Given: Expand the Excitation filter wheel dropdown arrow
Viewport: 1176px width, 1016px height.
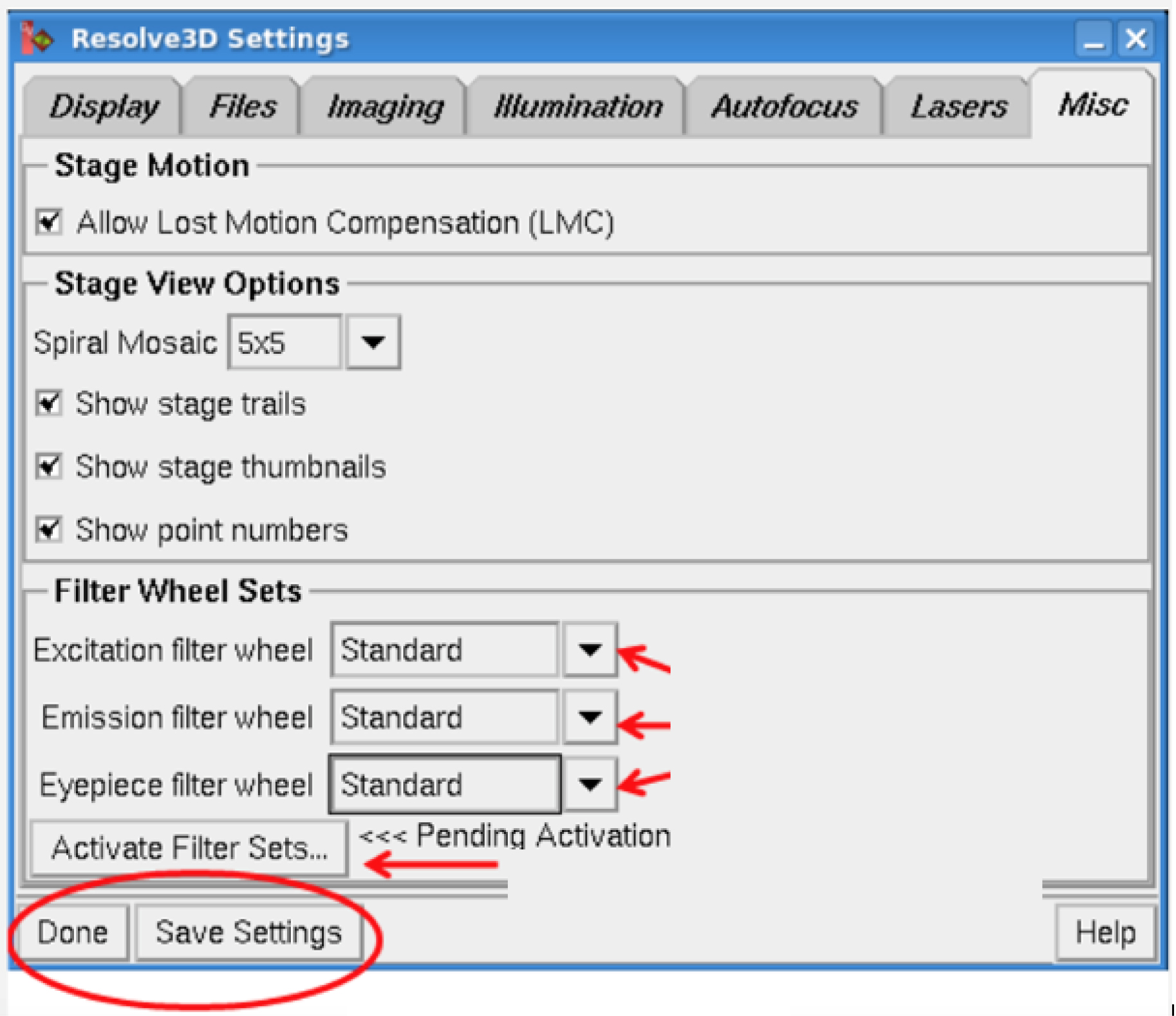Looking at the screenshot, I should 590,649.
